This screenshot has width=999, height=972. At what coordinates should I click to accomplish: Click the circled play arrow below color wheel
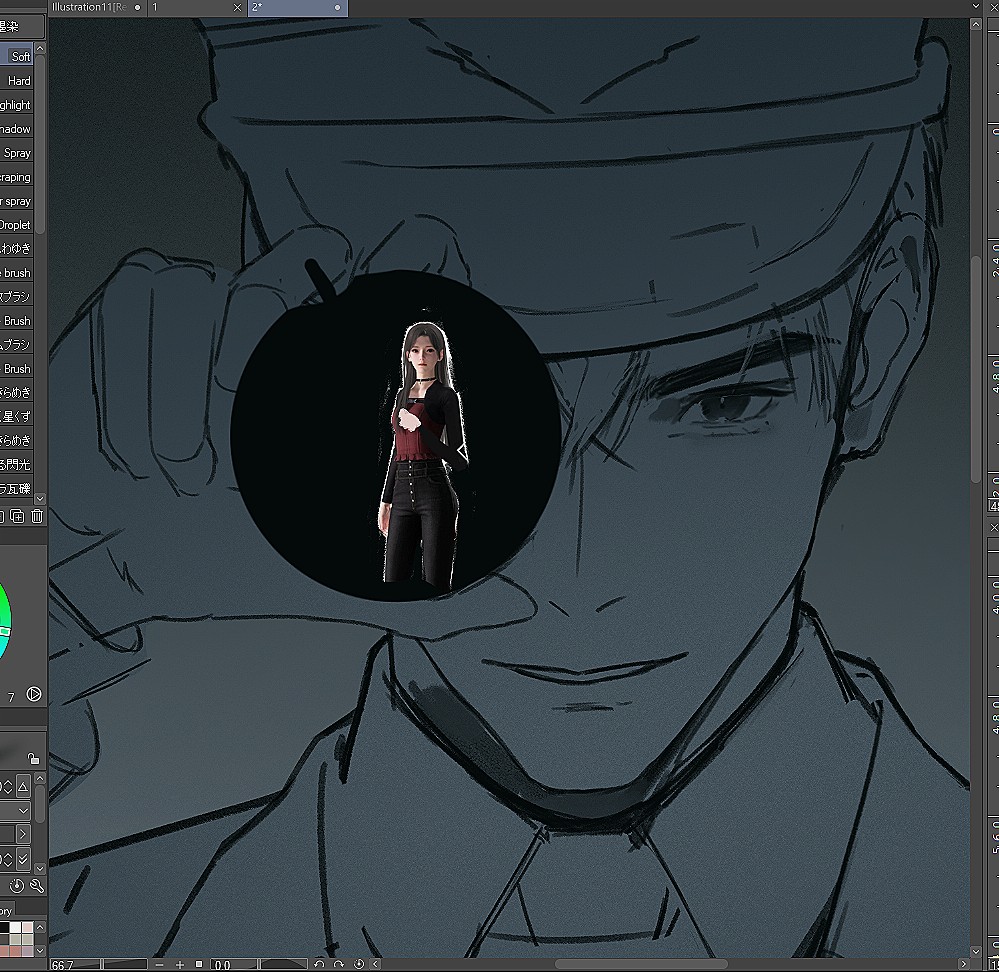click(x=33, y=694)
